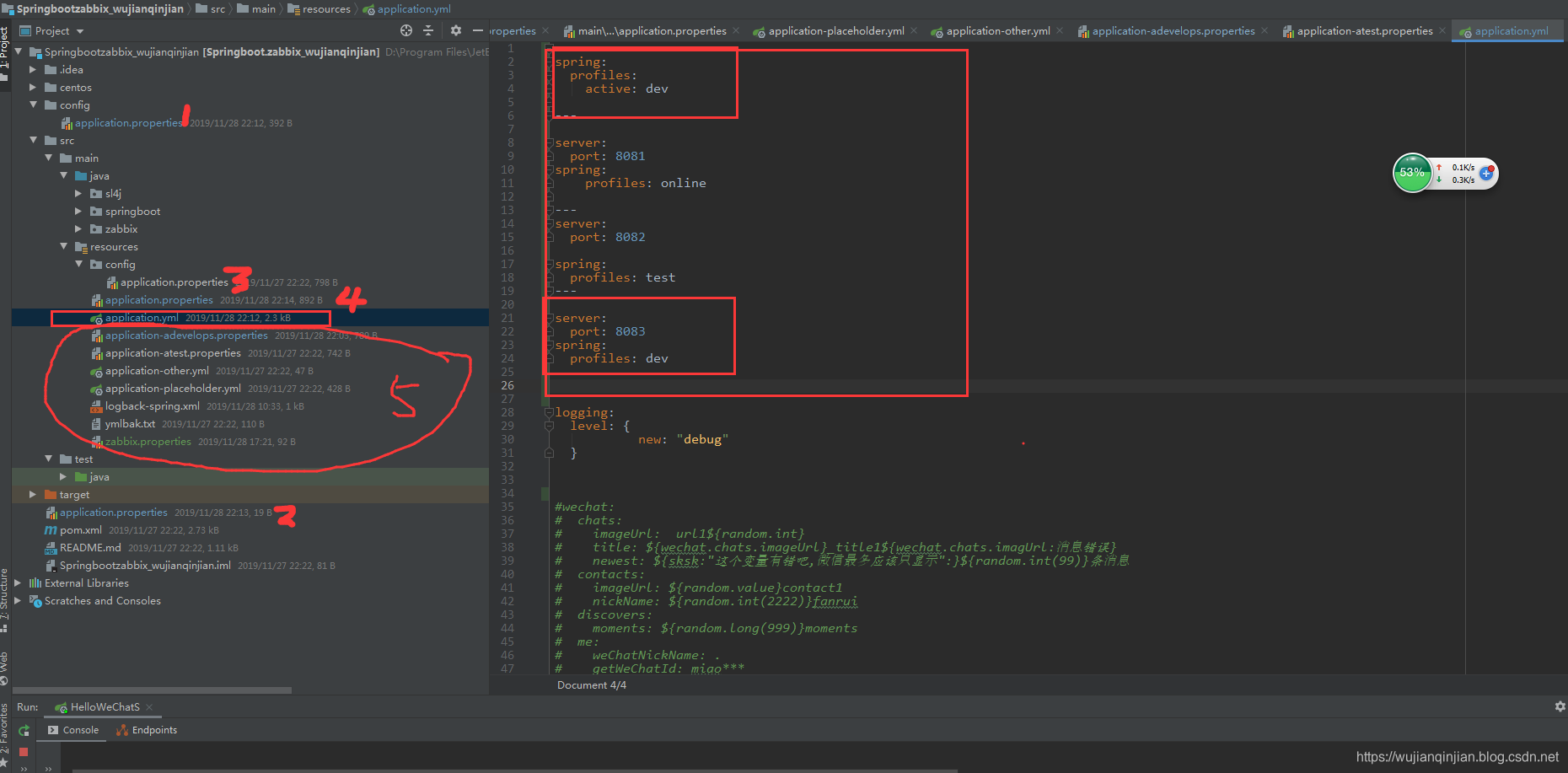Select ymlbak.txt in project tree
Image resolution: width=1568 pixels, height=773 pixels.
(130, 424)
